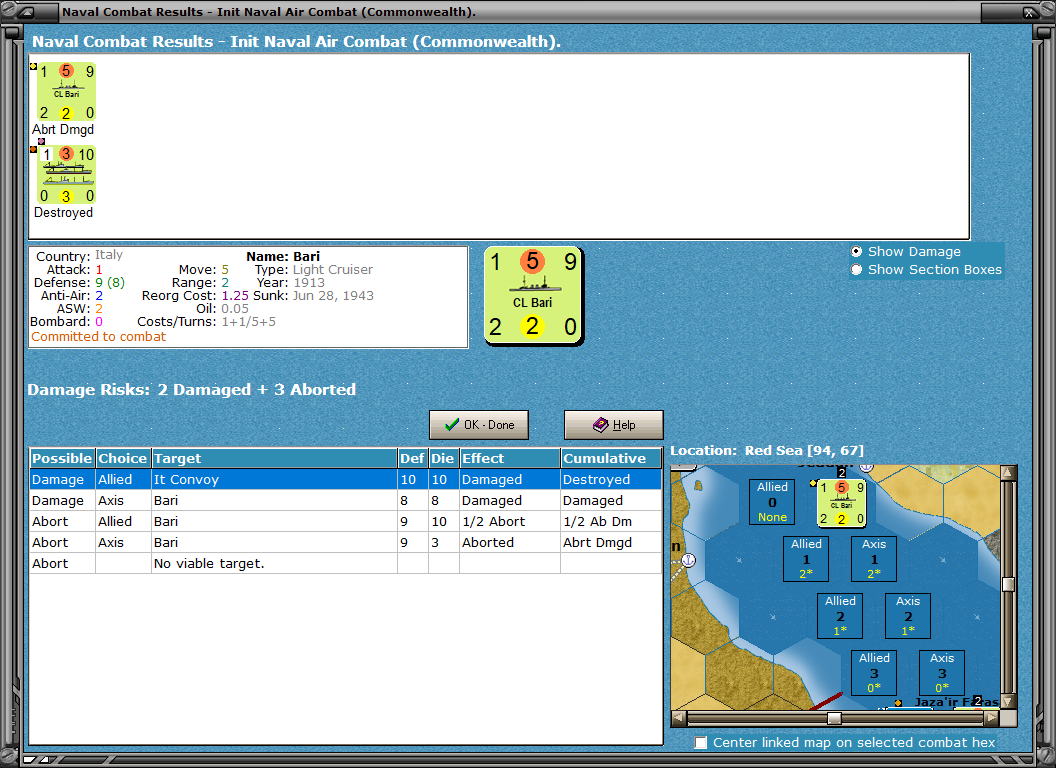Select the Show Section Boxes radio button

(856, 269)
